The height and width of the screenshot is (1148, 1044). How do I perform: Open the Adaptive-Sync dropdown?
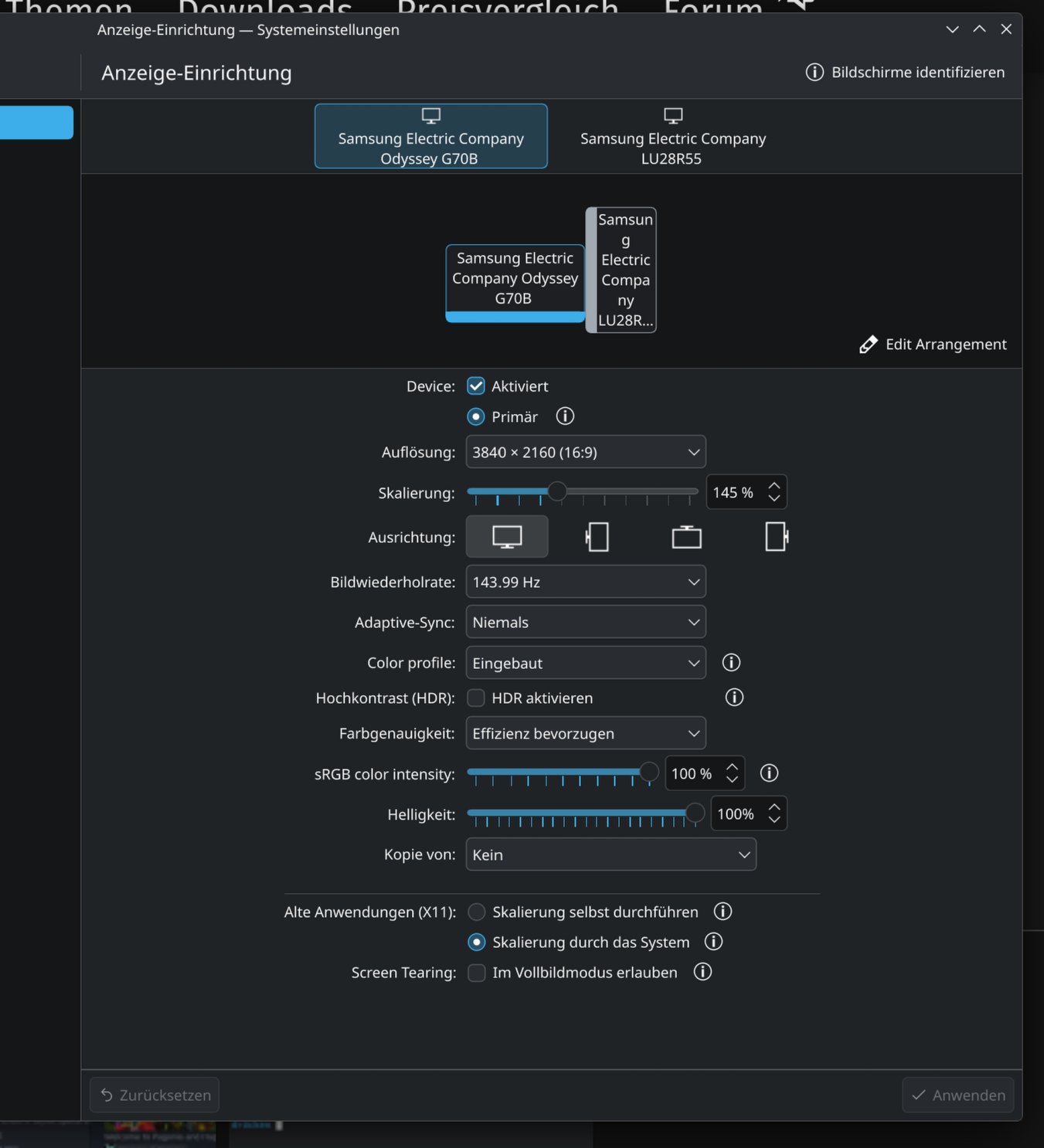(586, 622)
